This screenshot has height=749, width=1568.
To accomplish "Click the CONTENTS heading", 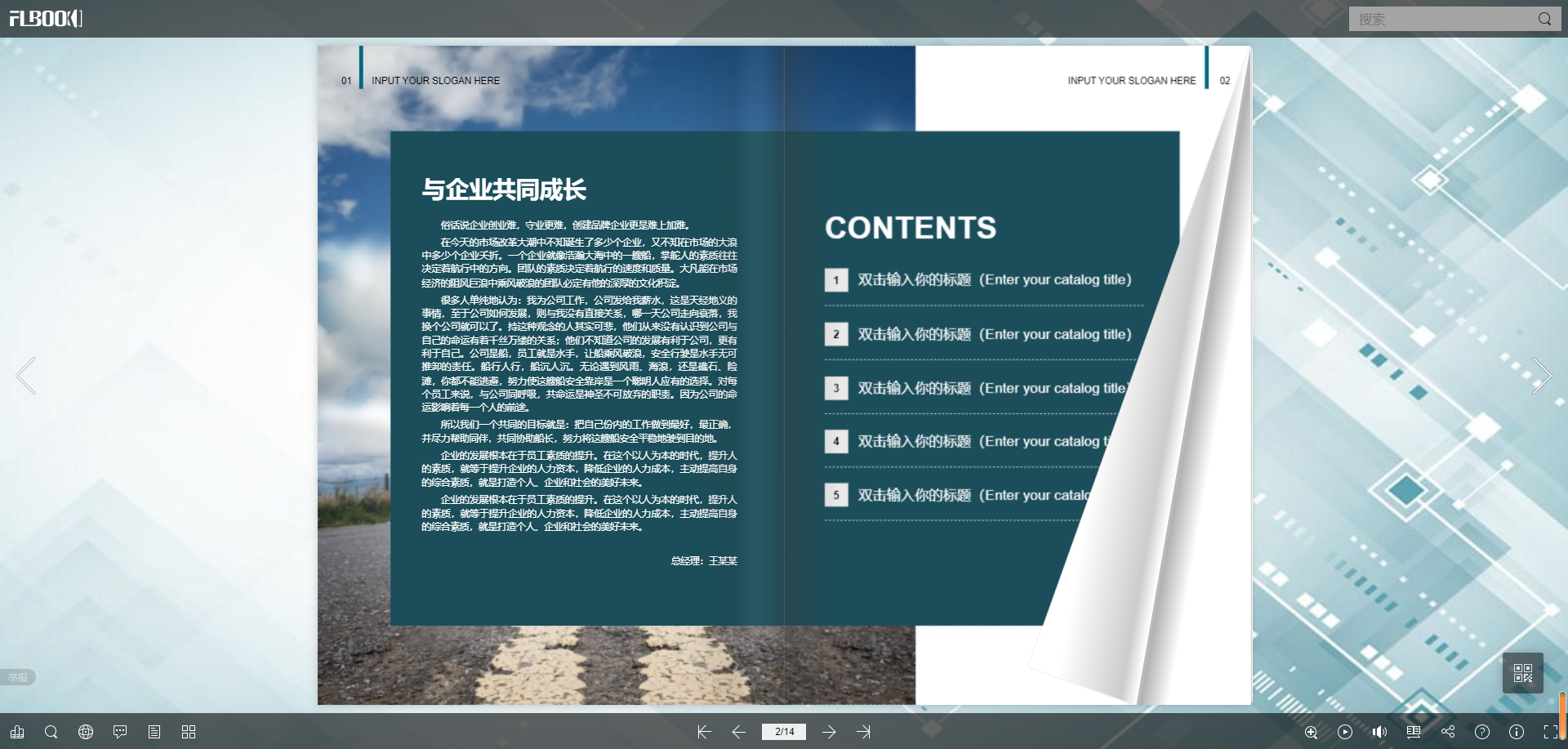I will click(x=911, y=228).
